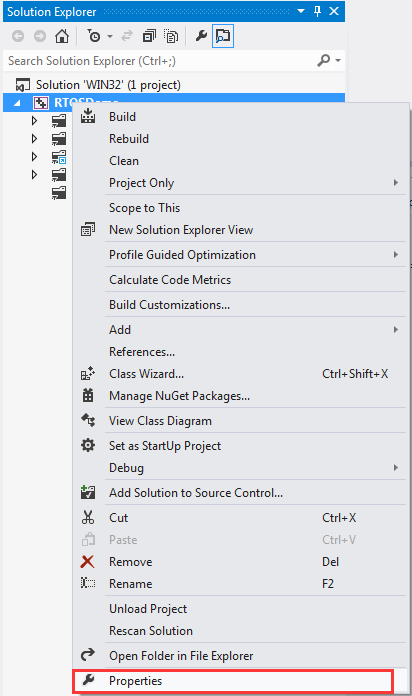412x696 pixels.
Task: Click the Sync with Active Document icon
Action: [x=127, y=36]
